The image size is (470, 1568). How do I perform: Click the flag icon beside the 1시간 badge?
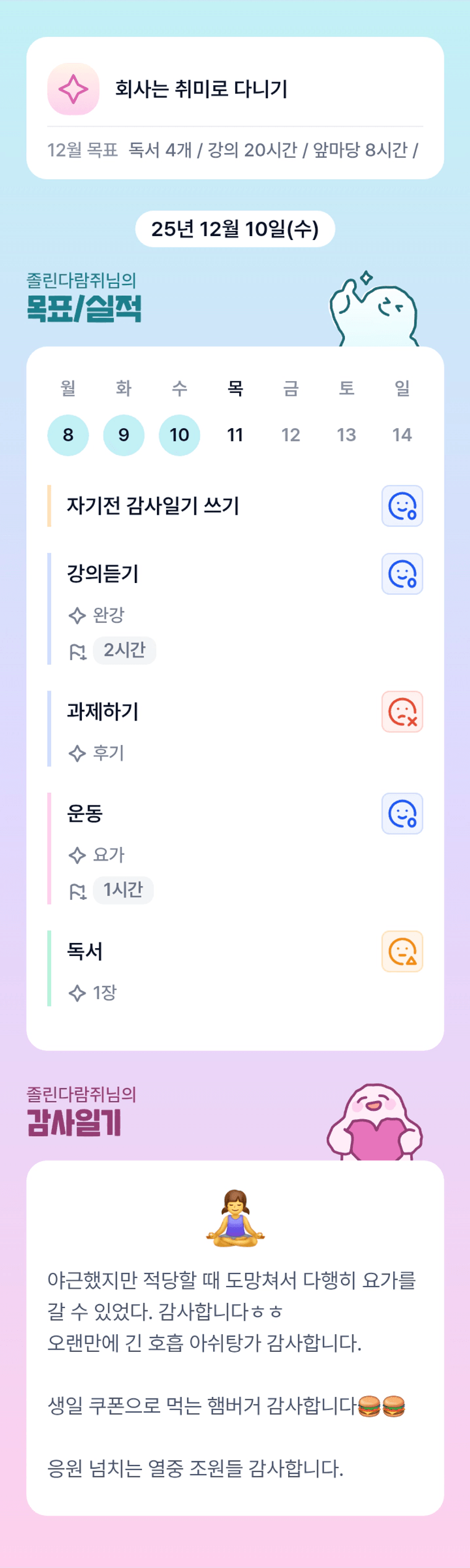click(x=78, y=892)
